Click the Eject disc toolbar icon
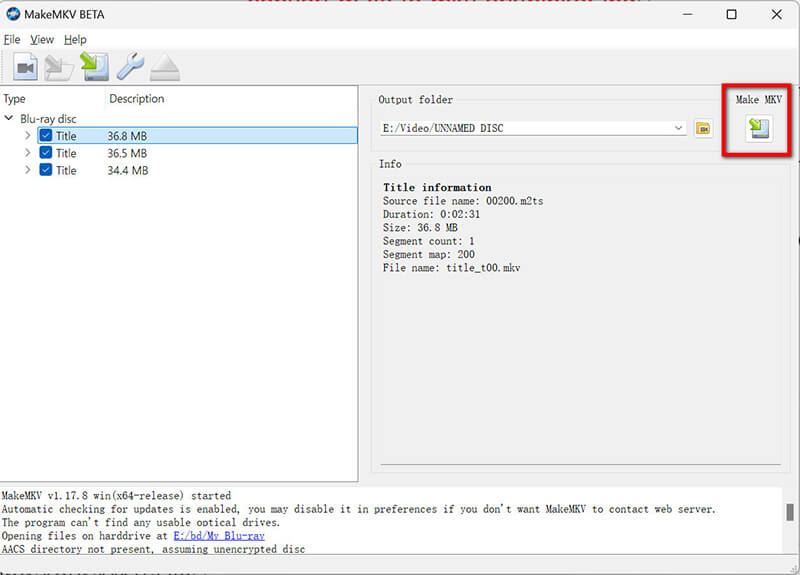Screen dimensions: 800x575 coord(165,67)
